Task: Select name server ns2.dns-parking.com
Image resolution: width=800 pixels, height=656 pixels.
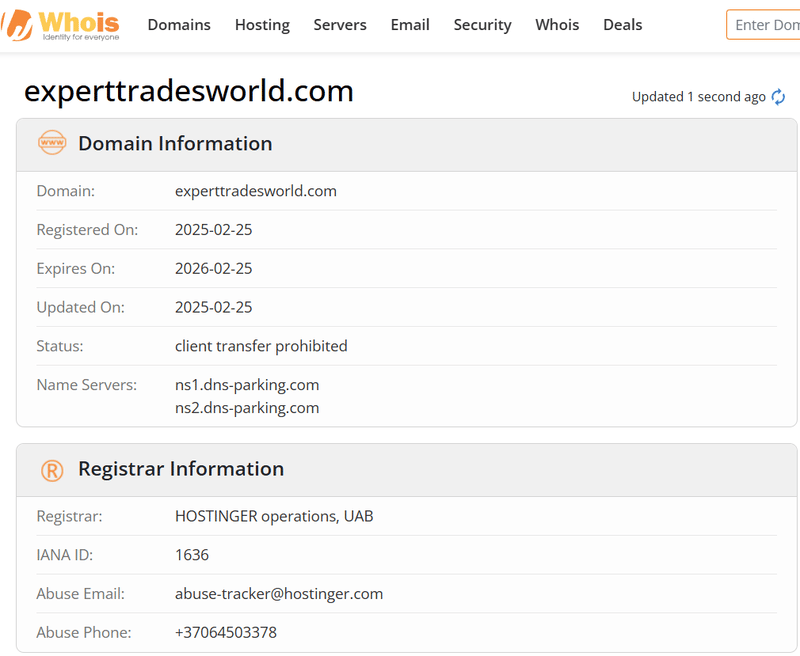Action: tap(247, 408)
